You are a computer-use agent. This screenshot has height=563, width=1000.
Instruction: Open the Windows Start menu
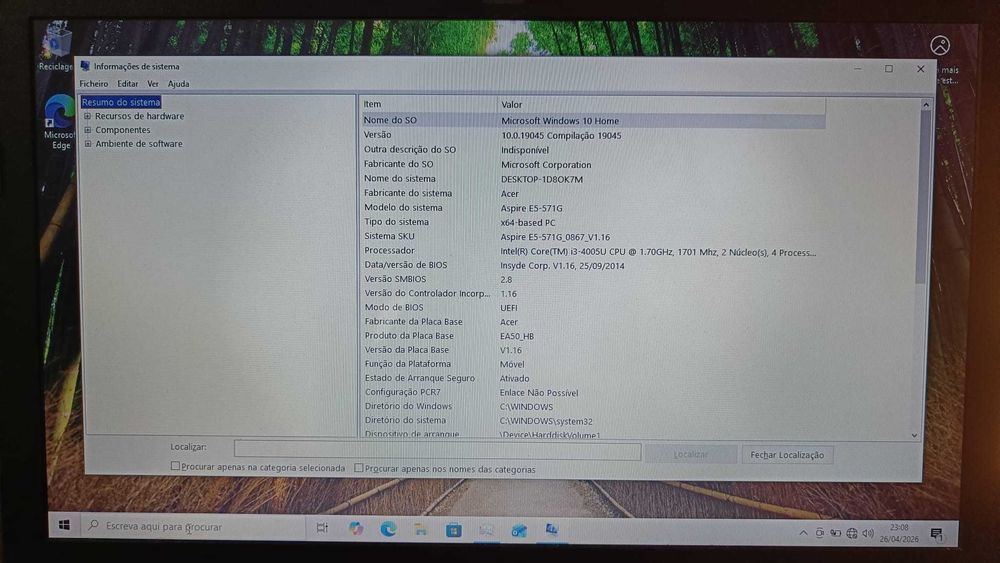tap(64, 525)
